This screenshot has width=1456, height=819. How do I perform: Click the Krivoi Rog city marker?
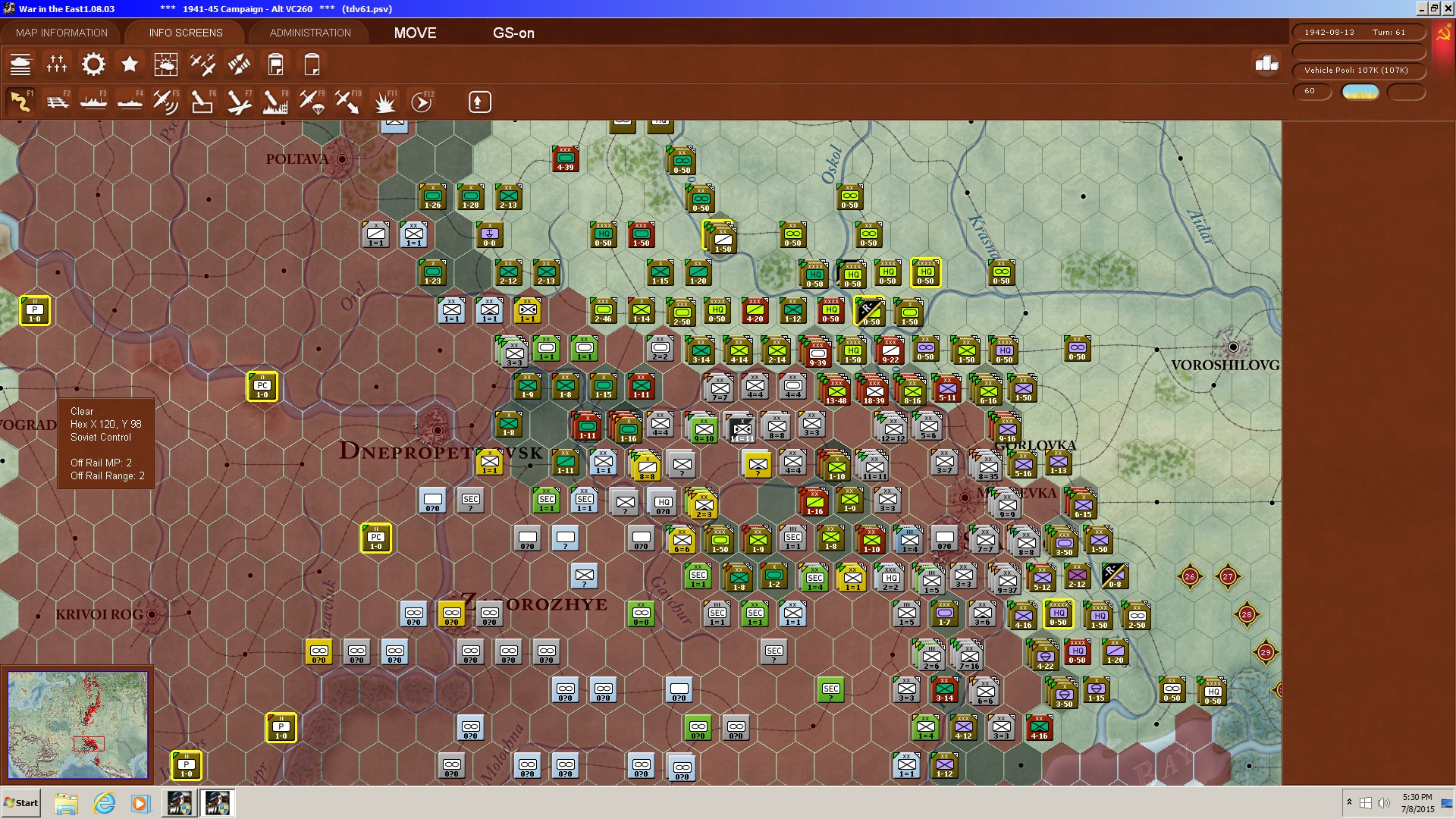tap(152, 614)
